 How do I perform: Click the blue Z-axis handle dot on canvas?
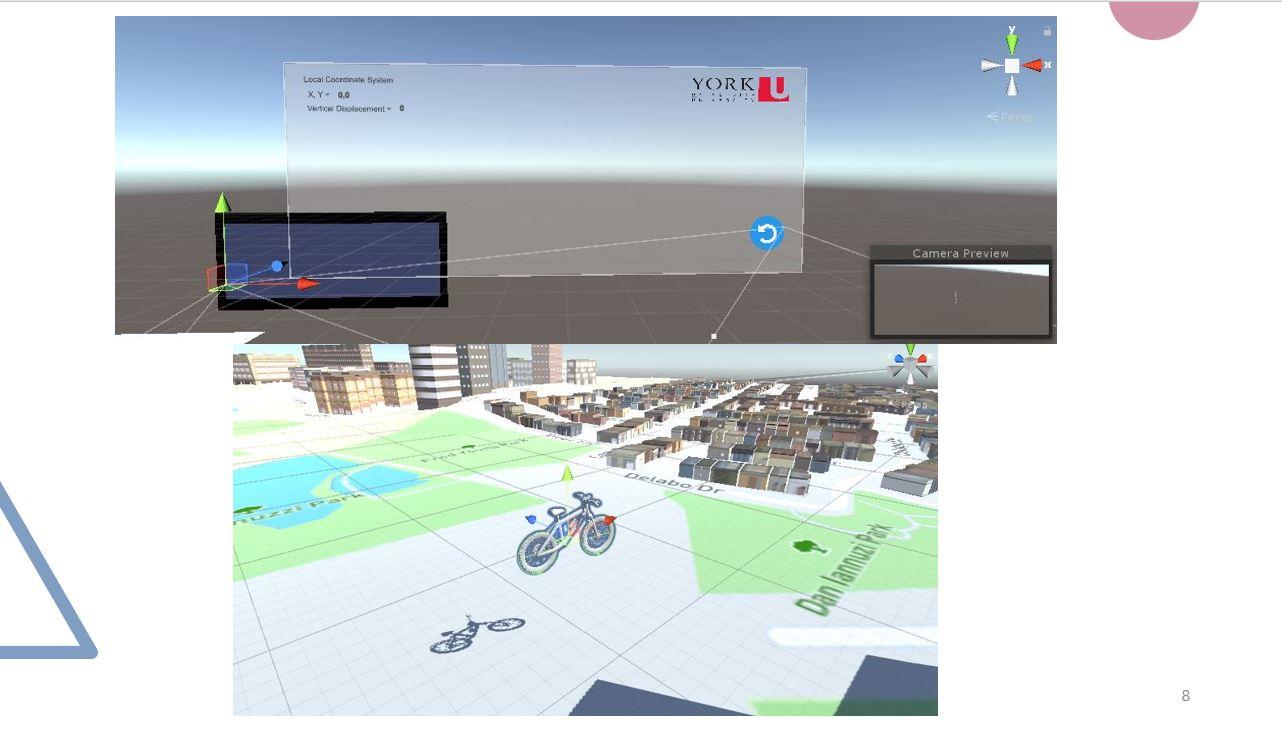pos(277,266)
